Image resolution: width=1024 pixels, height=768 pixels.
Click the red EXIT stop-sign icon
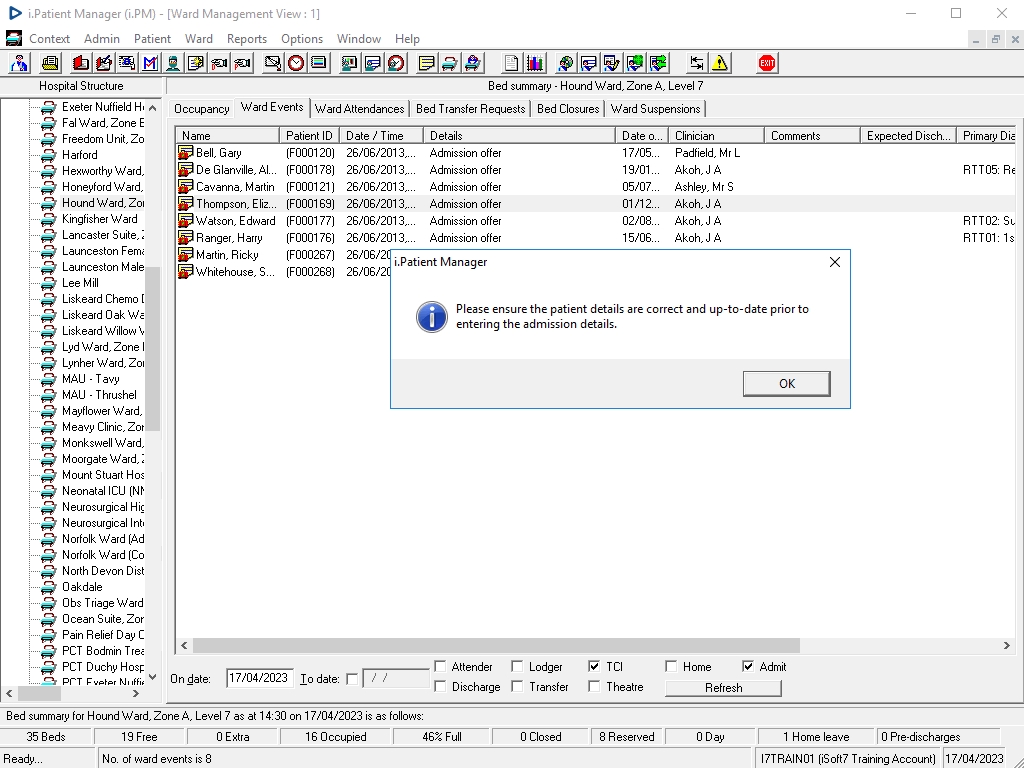[767, 63]
